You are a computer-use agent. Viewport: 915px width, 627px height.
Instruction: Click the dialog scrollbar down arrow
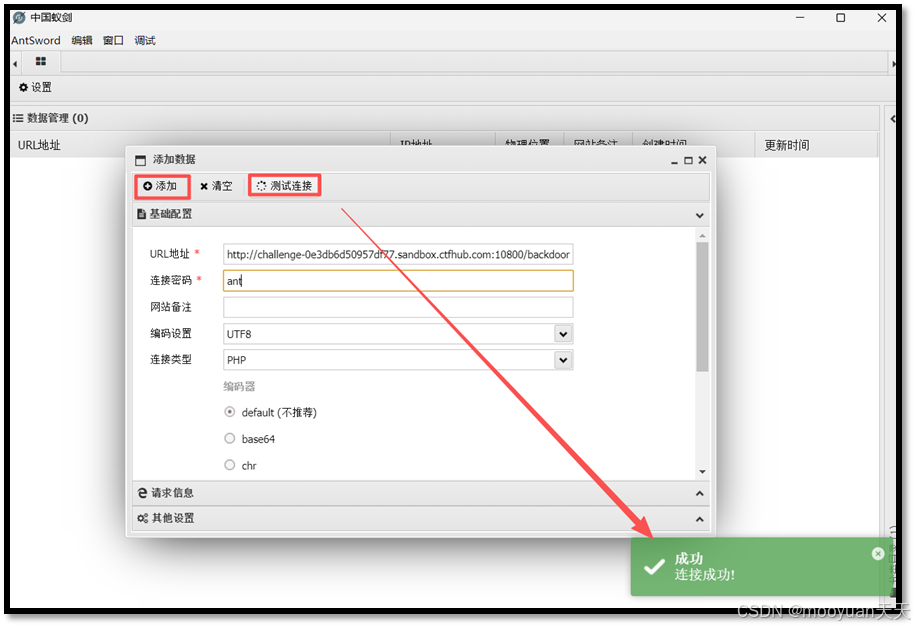pyautogui.click(x=703, y=472)
